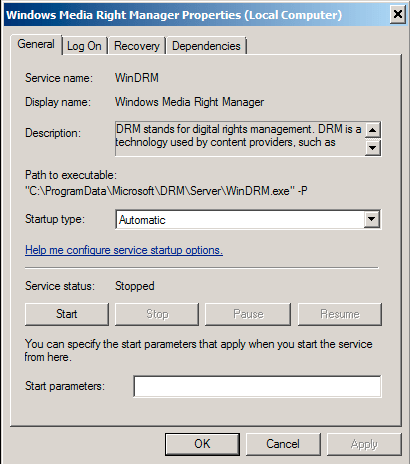This screenshot has width=410, height=464.
Task: Click the Apply button
Action: tap(364, 444)
